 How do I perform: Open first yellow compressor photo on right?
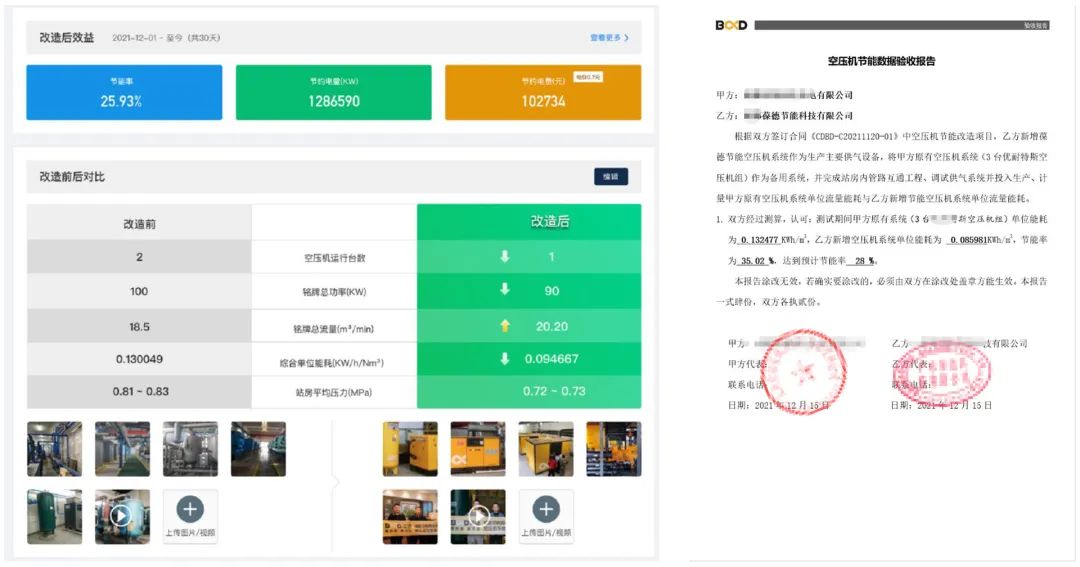click(410, 449)
